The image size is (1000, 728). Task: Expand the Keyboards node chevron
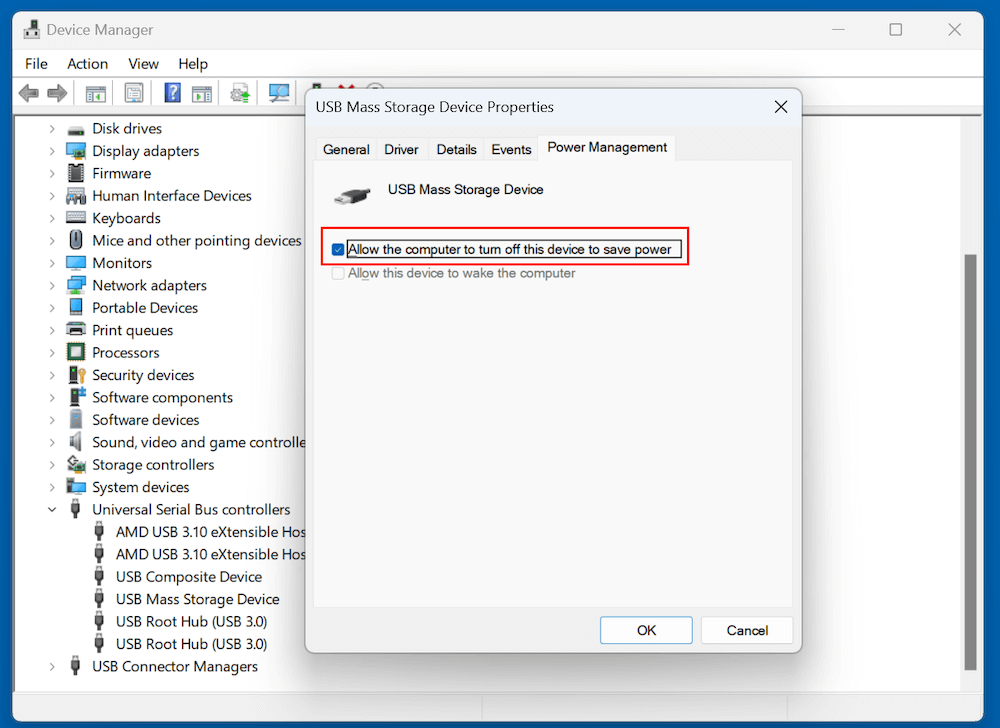(x=52, y=218)
